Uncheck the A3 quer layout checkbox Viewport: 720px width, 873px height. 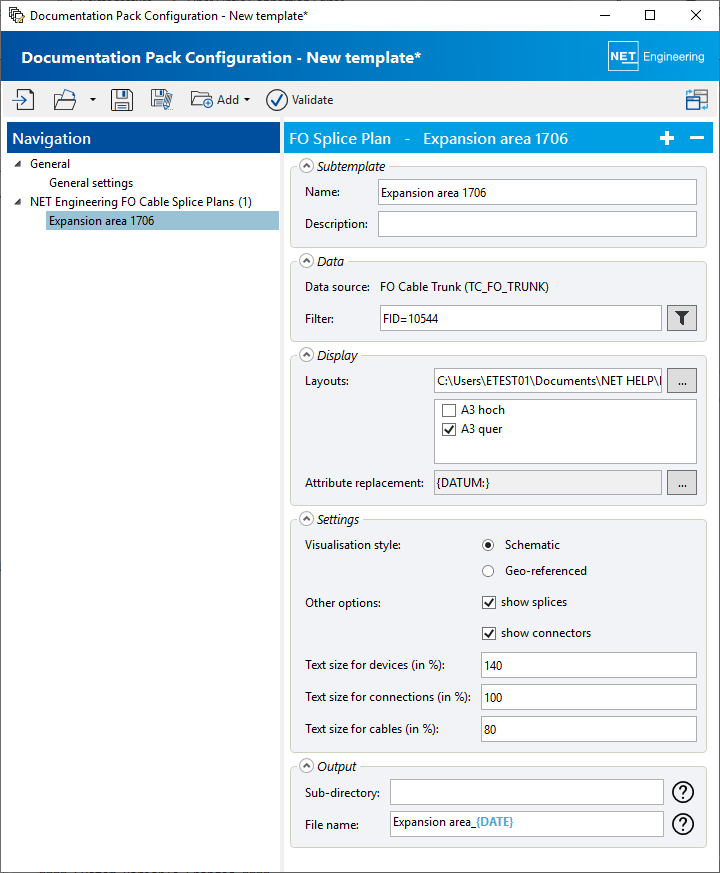(x=449, y=429)
